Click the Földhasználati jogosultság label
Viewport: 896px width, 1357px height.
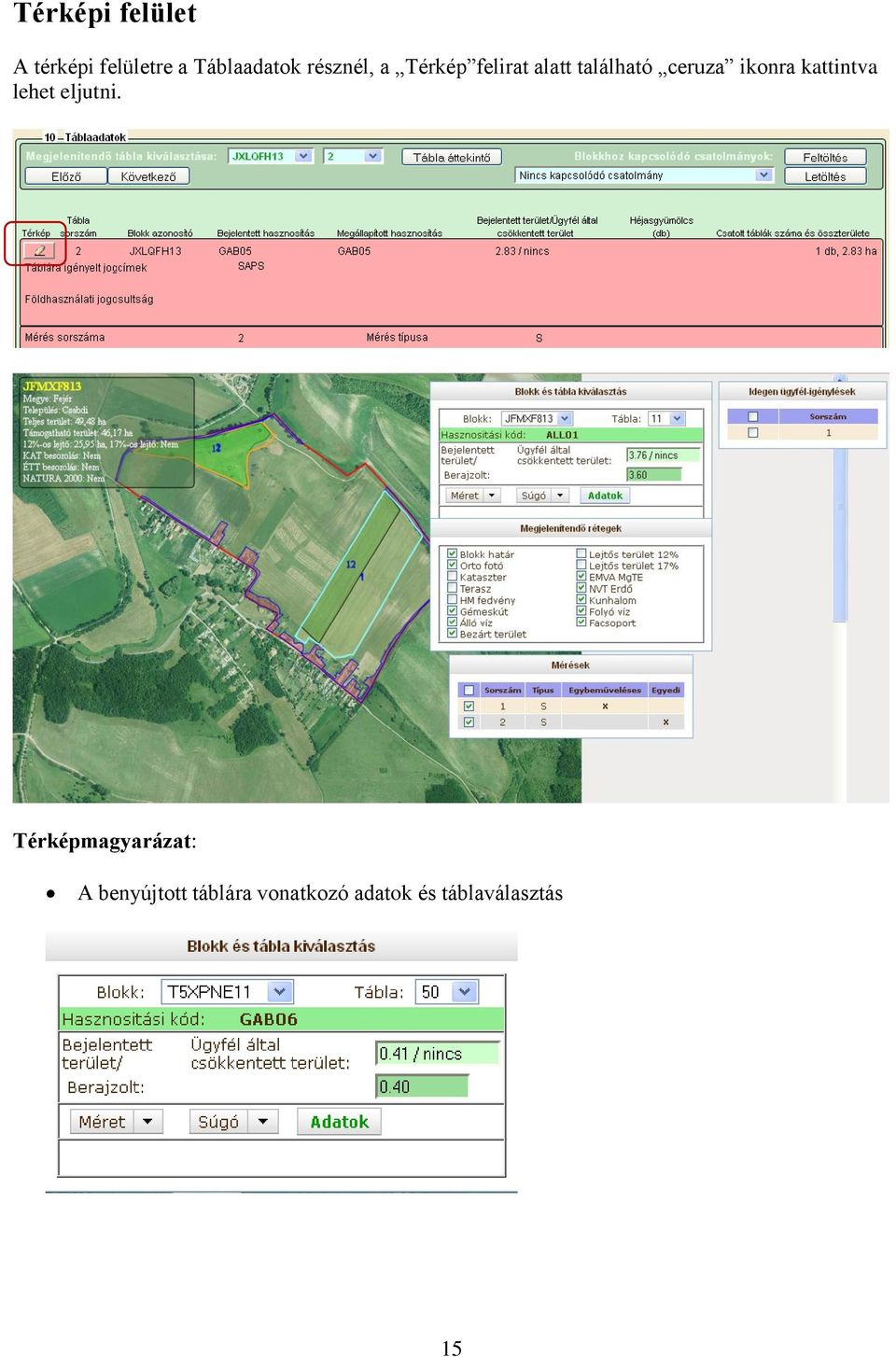coord(89,300)
